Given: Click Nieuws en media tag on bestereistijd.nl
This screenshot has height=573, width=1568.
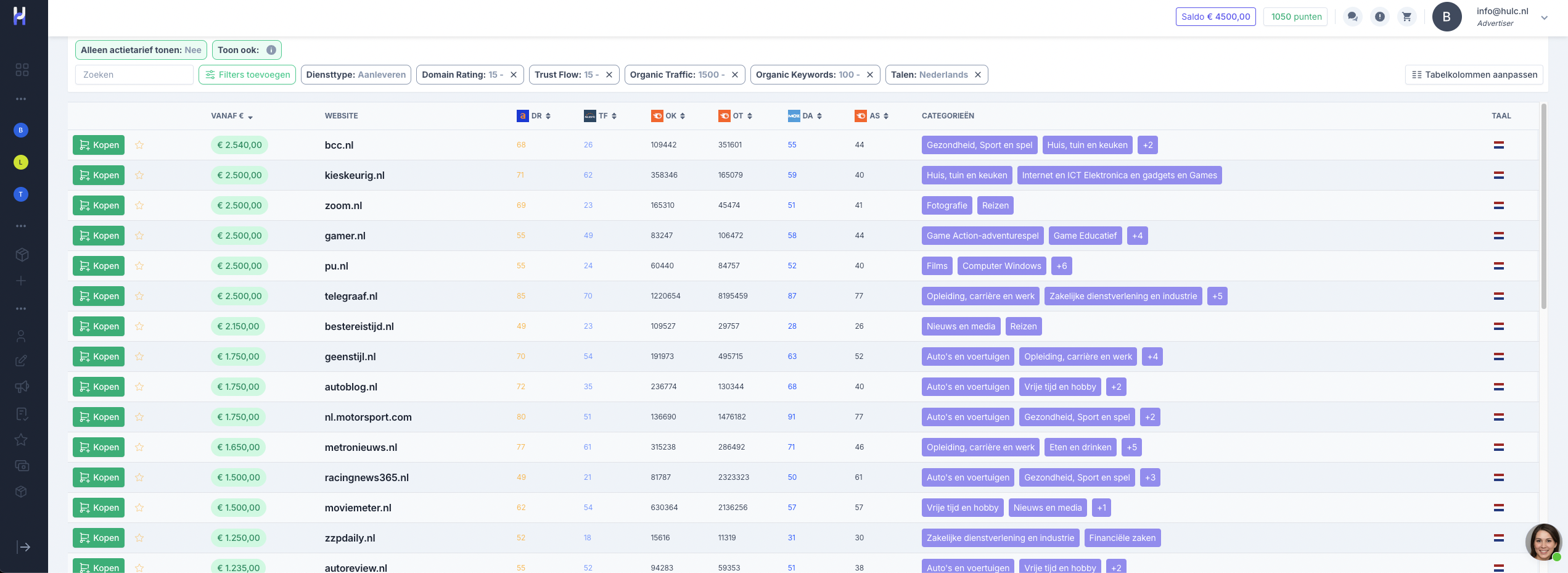Looking at the screenshot, I should coord(961,326).
